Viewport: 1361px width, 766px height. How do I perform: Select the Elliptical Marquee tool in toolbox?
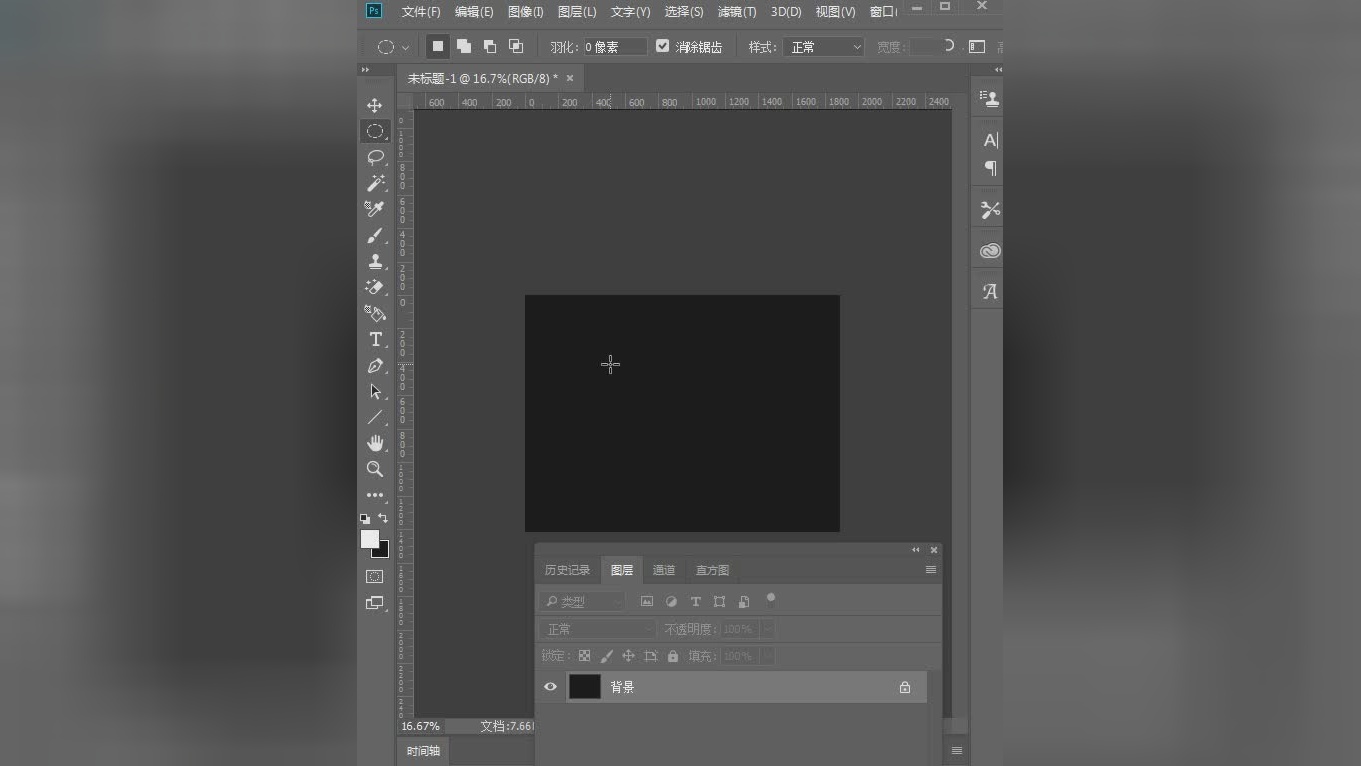click(x=375, y=131)
